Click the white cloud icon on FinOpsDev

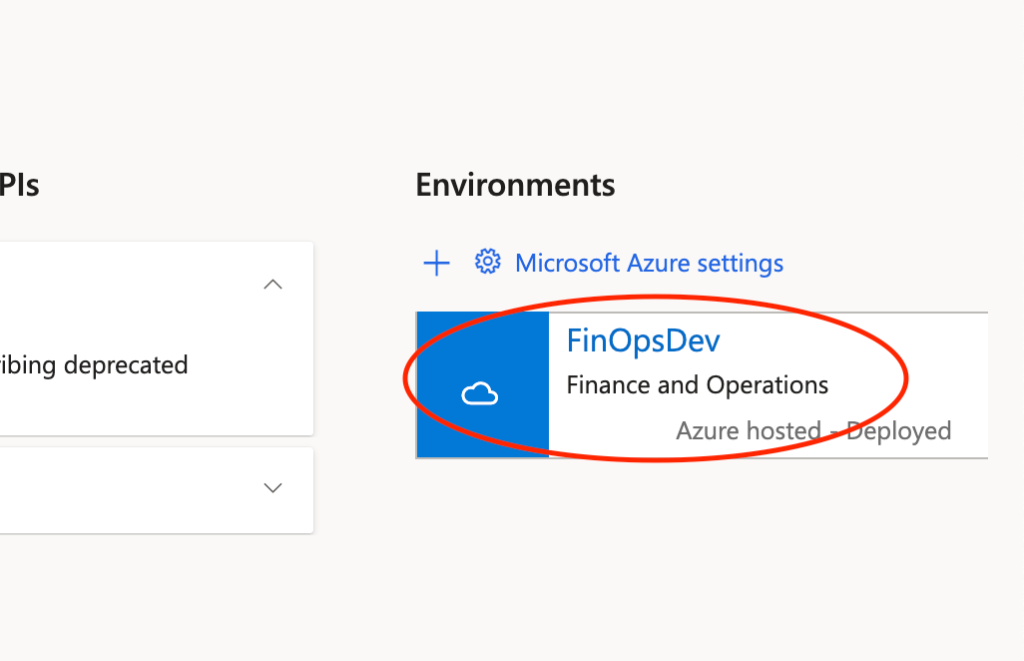click(480, 396)
